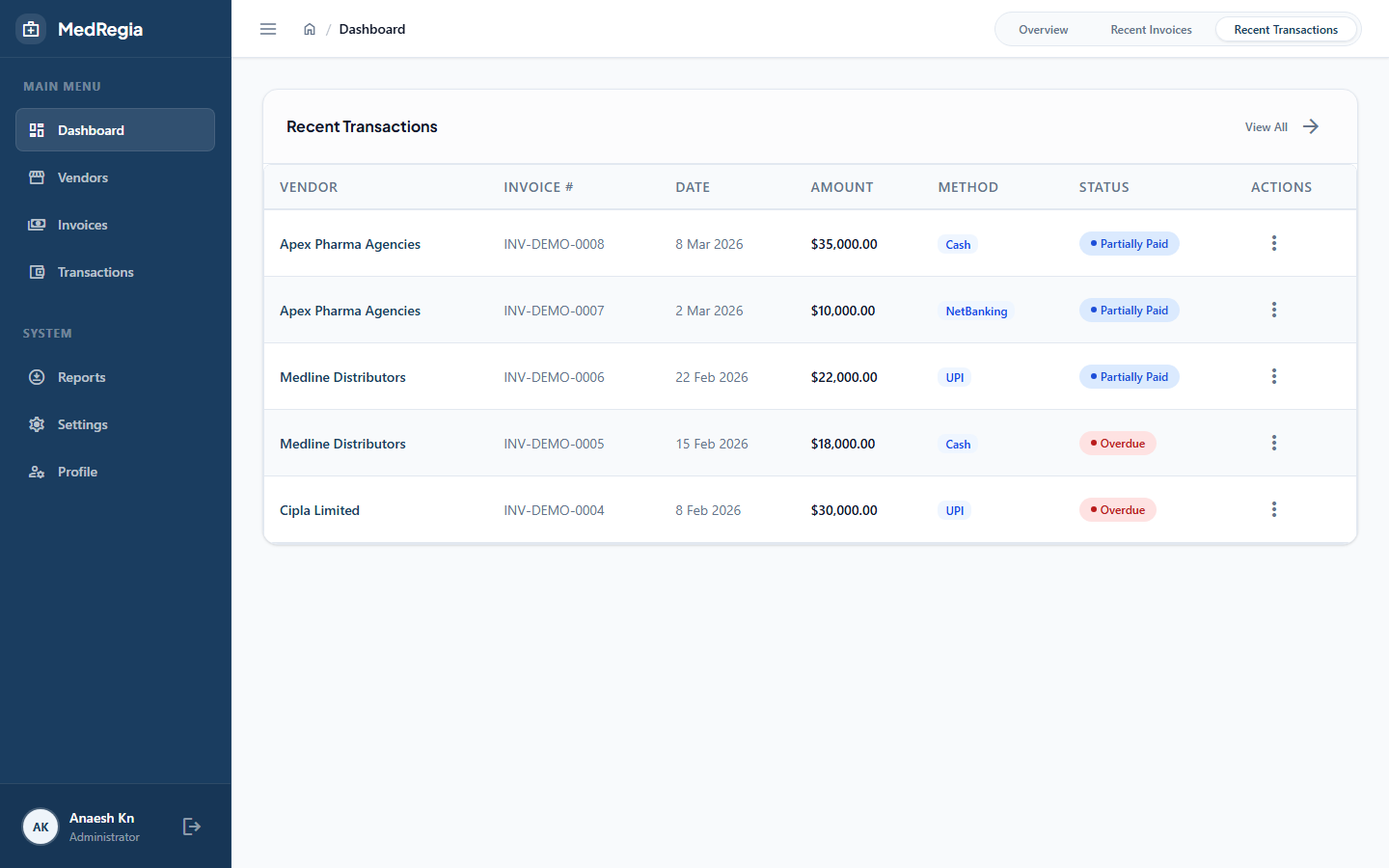Toggle the hamburger sidebar menu icon
Image resolution: width=1389 pixels, height=868 pixels.
coord(268,29)
